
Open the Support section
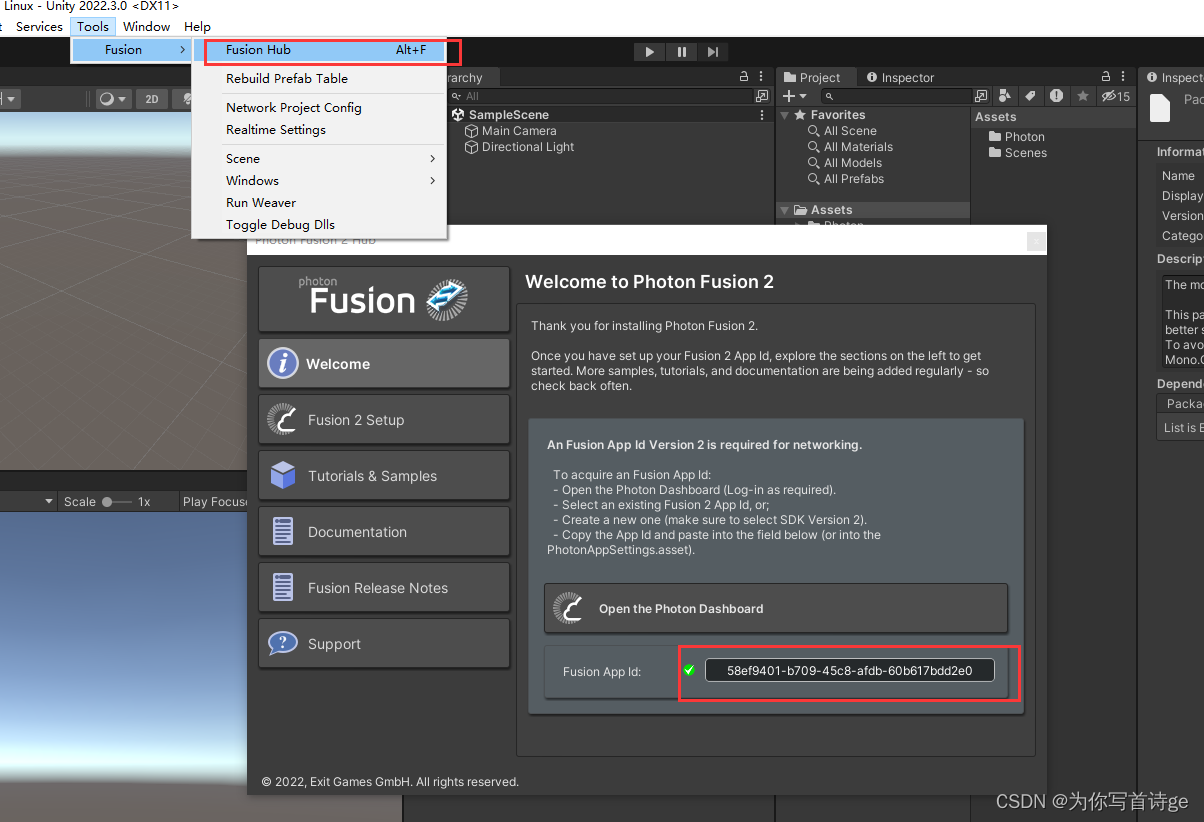click(384, 644)
